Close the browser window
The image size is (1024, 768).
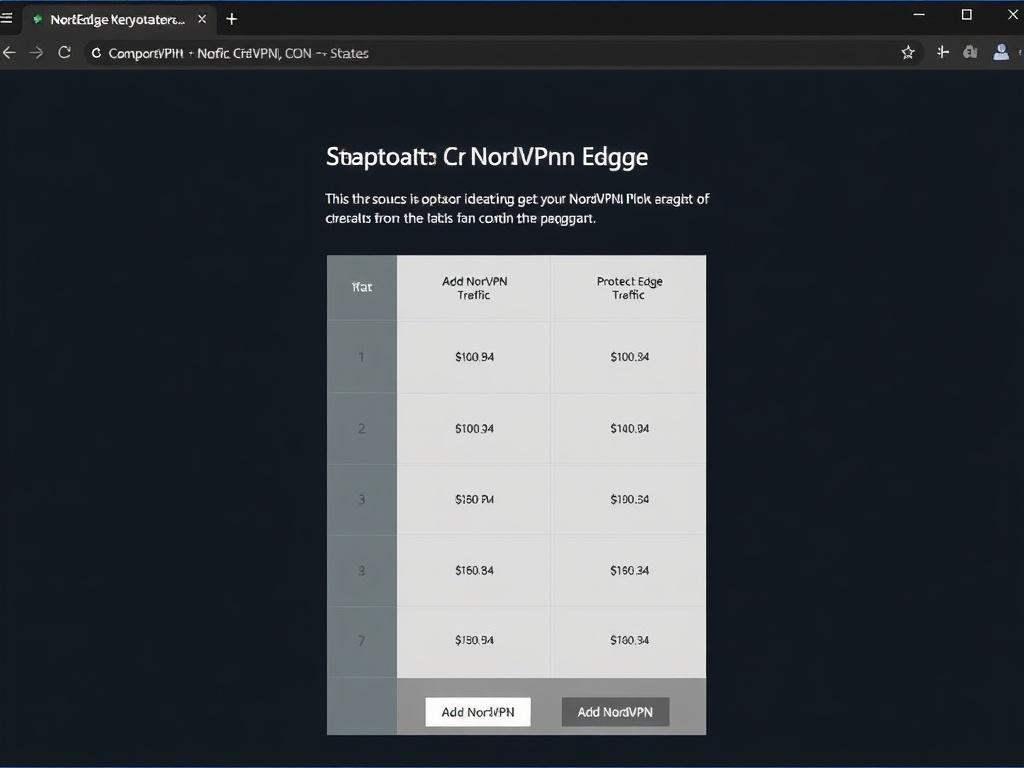1013,14
